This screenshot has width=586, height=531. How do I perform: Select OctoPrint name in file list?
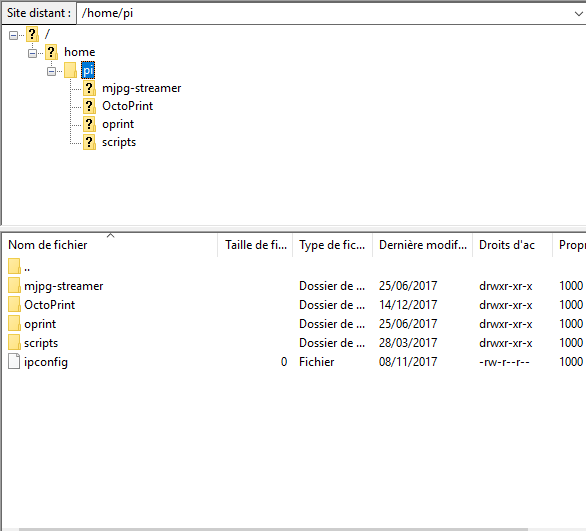point(49,305)
